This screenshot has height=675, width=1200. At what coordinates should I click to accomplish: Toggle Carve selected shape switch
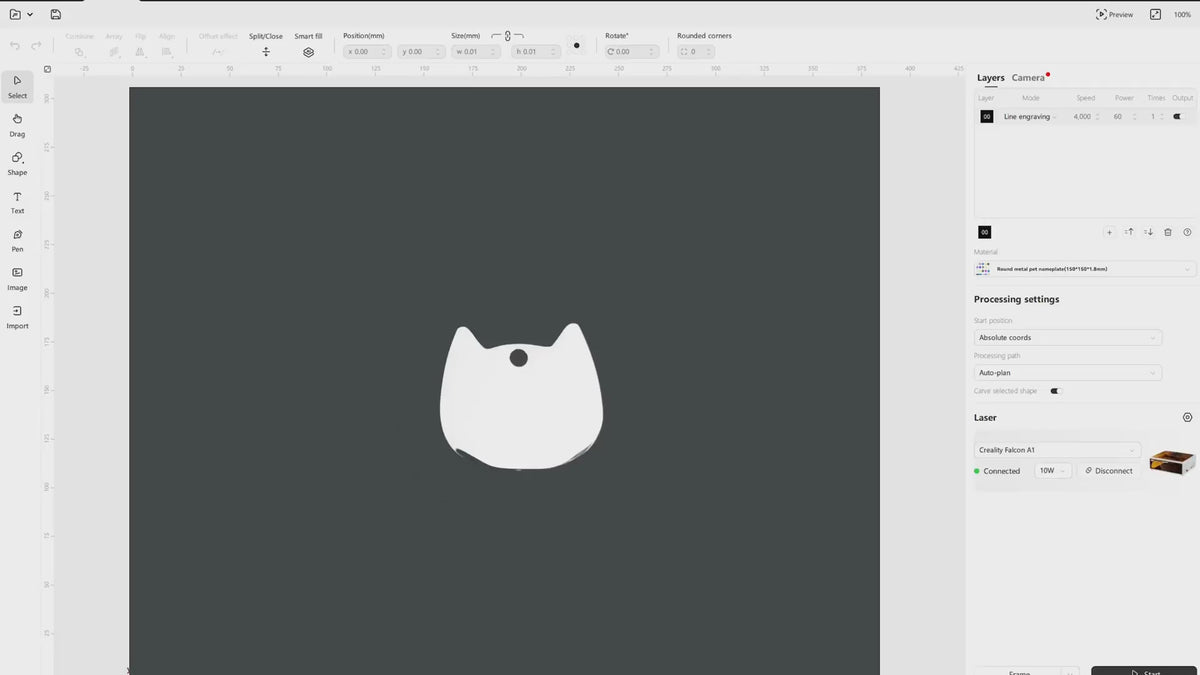[x=1055, y=391]
